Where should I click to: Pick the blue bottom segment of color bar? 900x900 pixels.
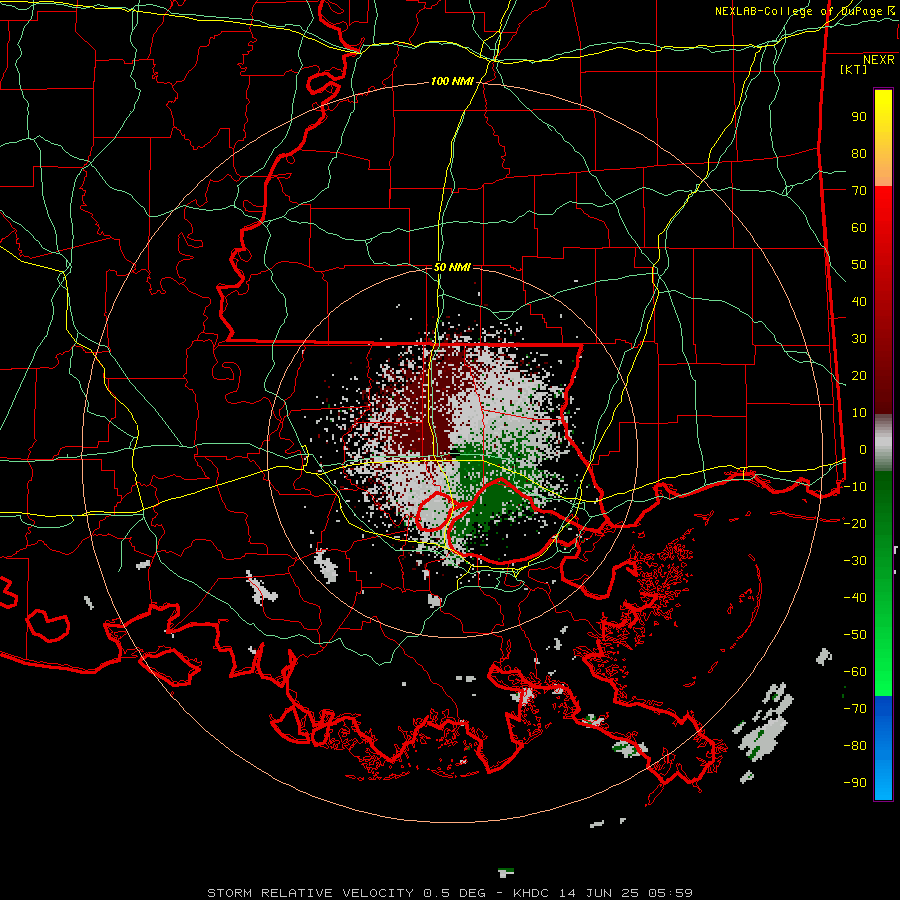click(x=883, y=748)
